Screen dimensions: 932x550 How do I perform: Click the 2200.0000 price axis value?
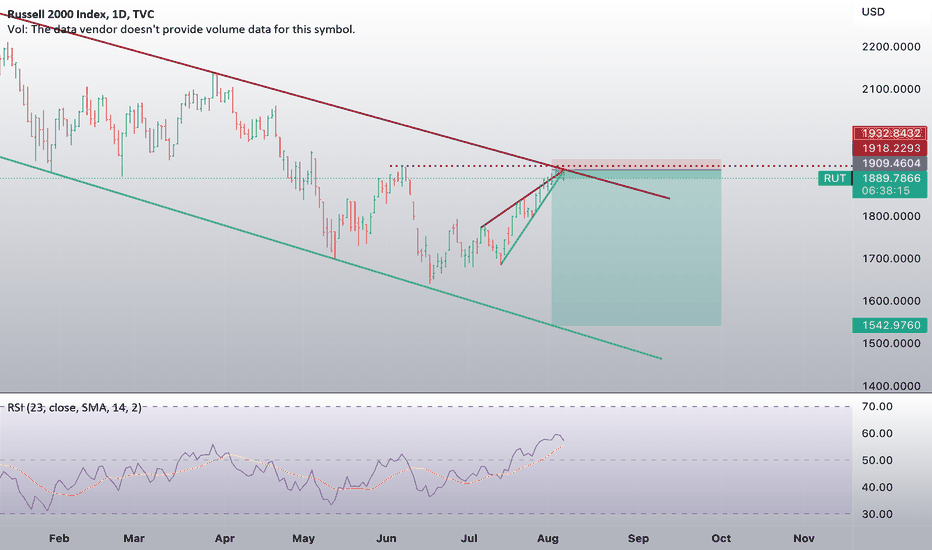(891, 47)
